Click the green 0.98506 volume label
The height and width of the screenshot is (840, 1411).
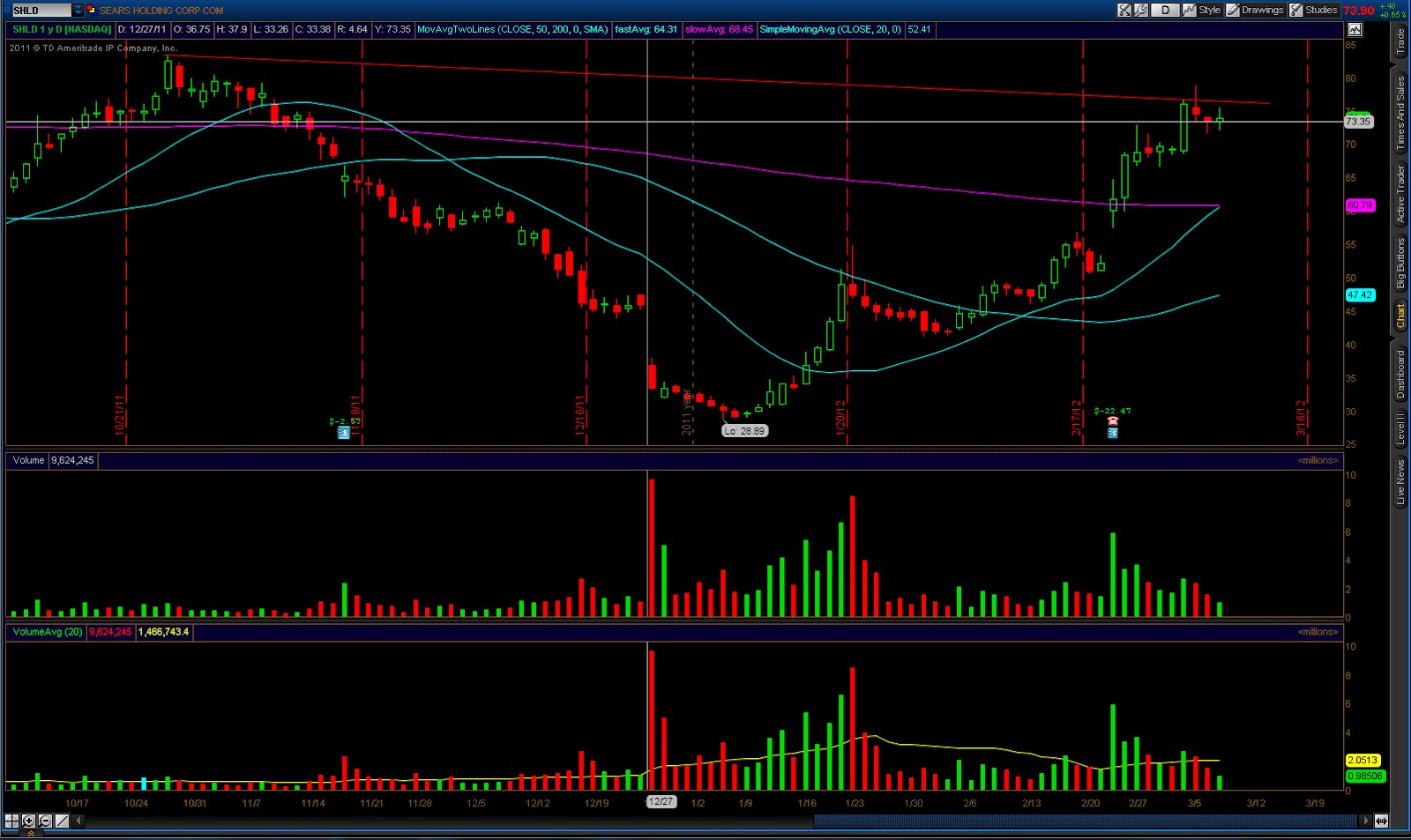click(1365, 776)
